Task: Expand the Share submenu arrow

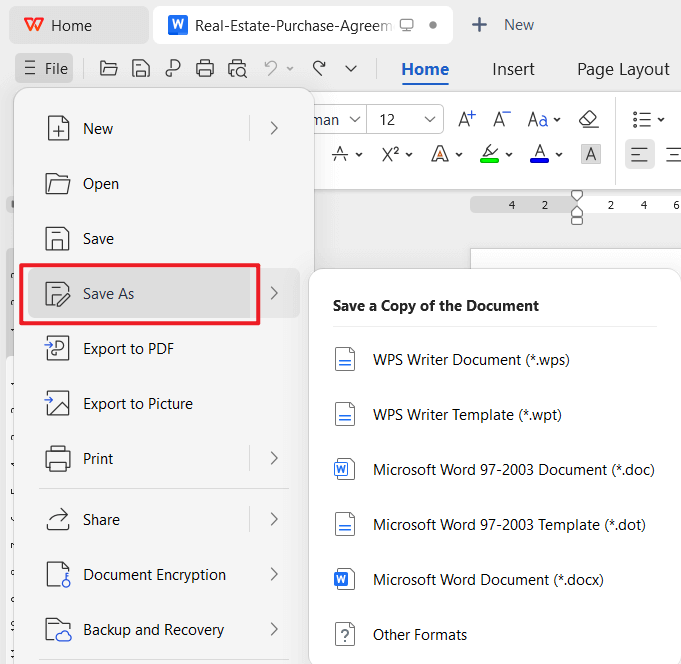Action: point(274,519)
